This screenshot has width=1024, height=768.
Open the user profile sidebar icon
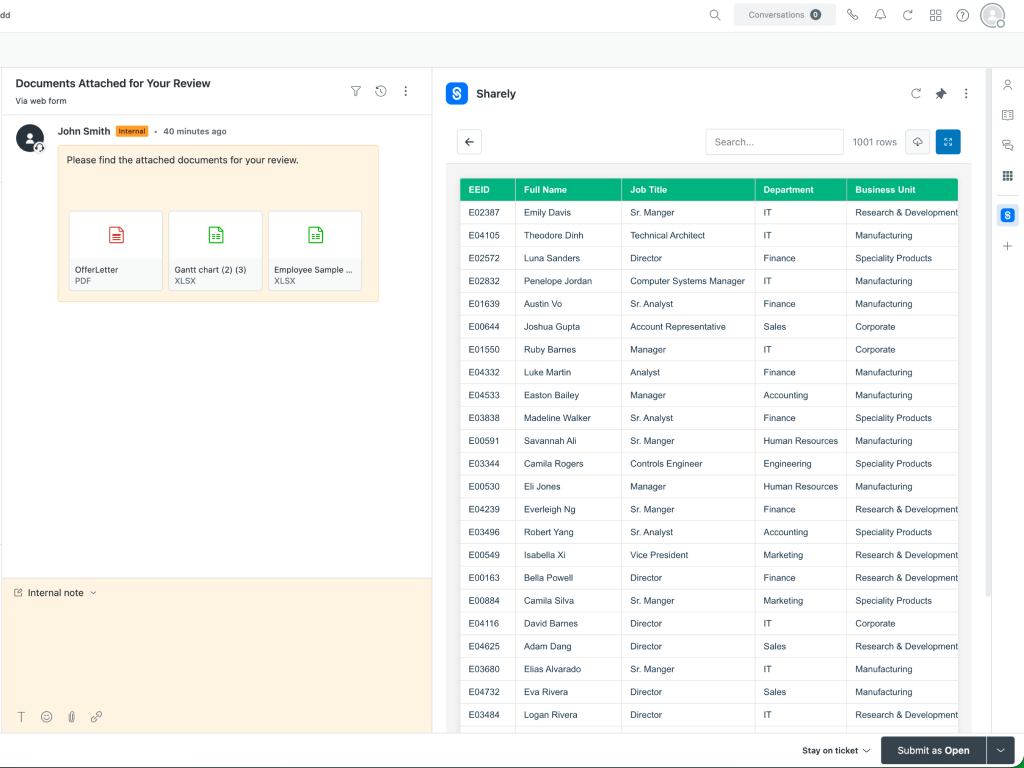click(1007, 85)
